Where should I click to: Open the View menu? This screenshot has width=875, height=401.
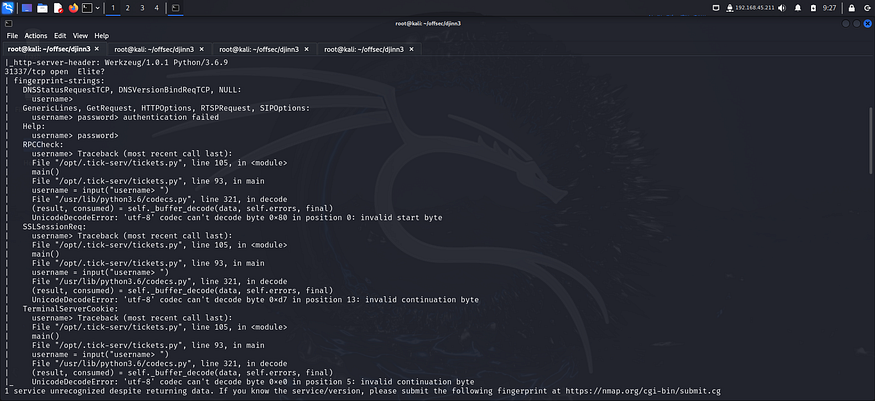click(x=80, y=36)
